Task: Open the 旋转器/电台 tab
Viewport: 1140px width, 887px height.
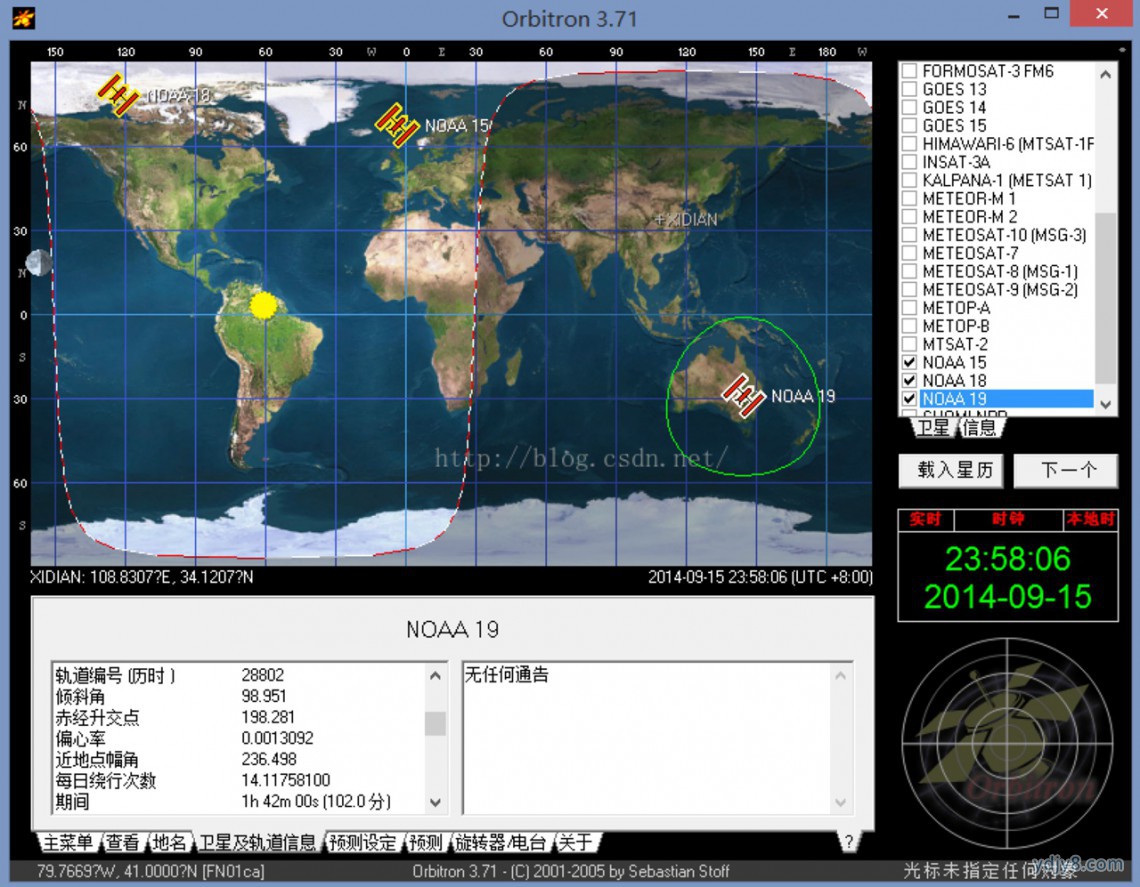Action: click(500, 843)
